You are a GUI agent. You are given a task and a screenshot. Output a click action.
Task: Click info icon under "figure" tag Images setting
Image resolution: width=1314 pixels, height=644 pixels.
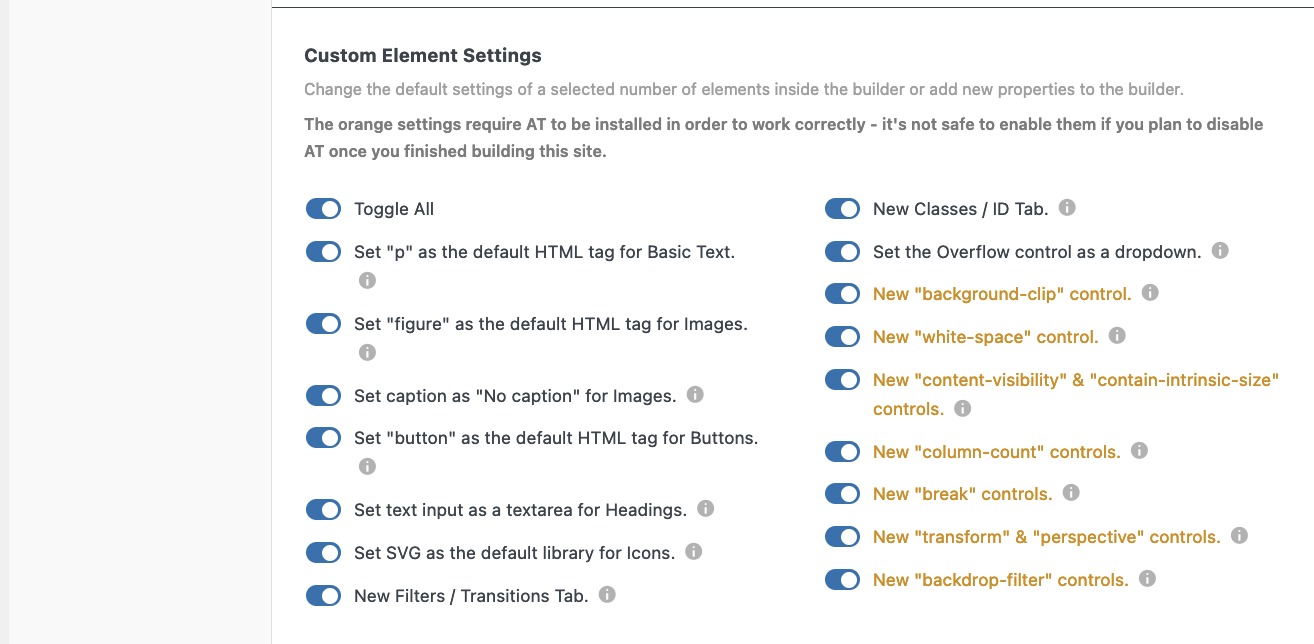[x=367, y=352]
